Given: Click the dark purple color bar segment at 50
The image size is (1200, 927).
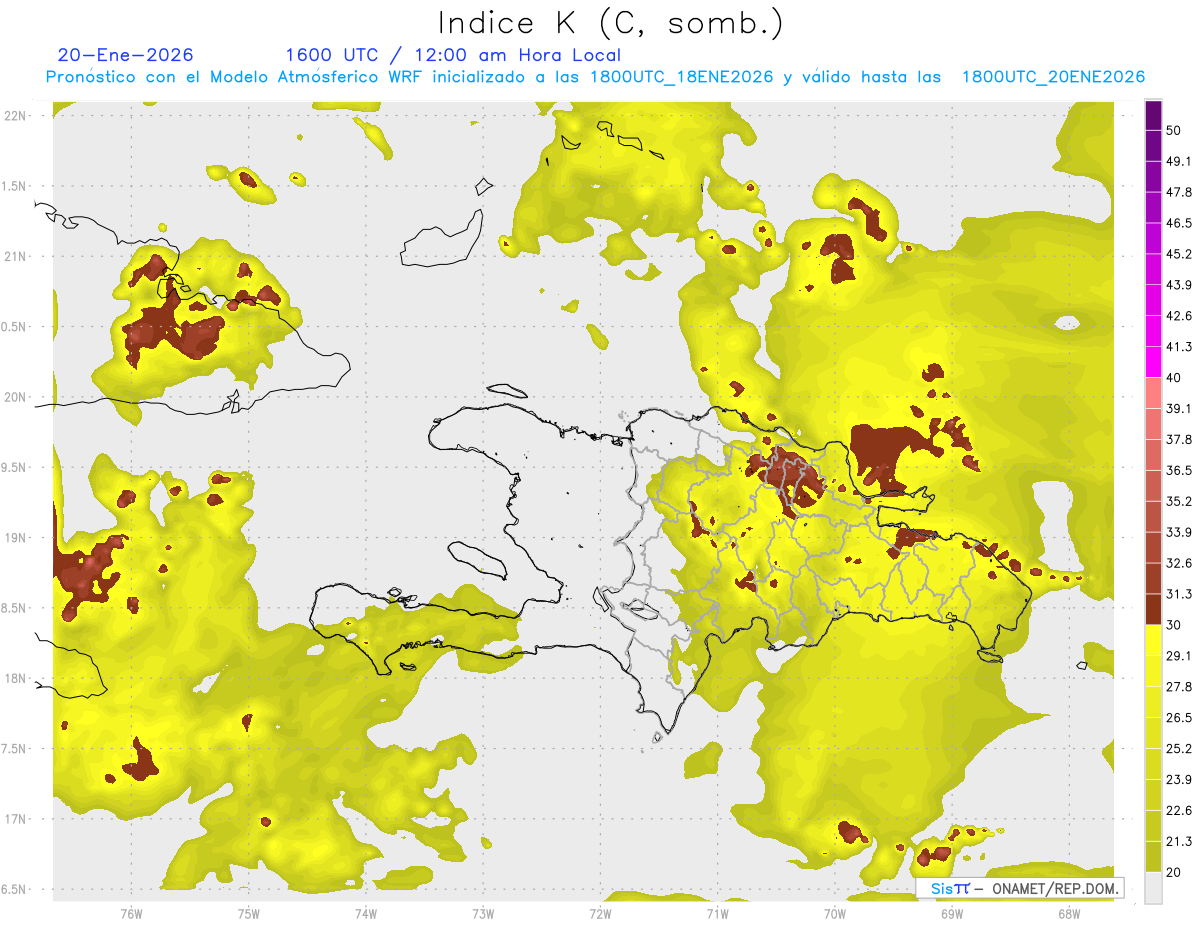Looking at the screenshot, I should point(1153,117).
